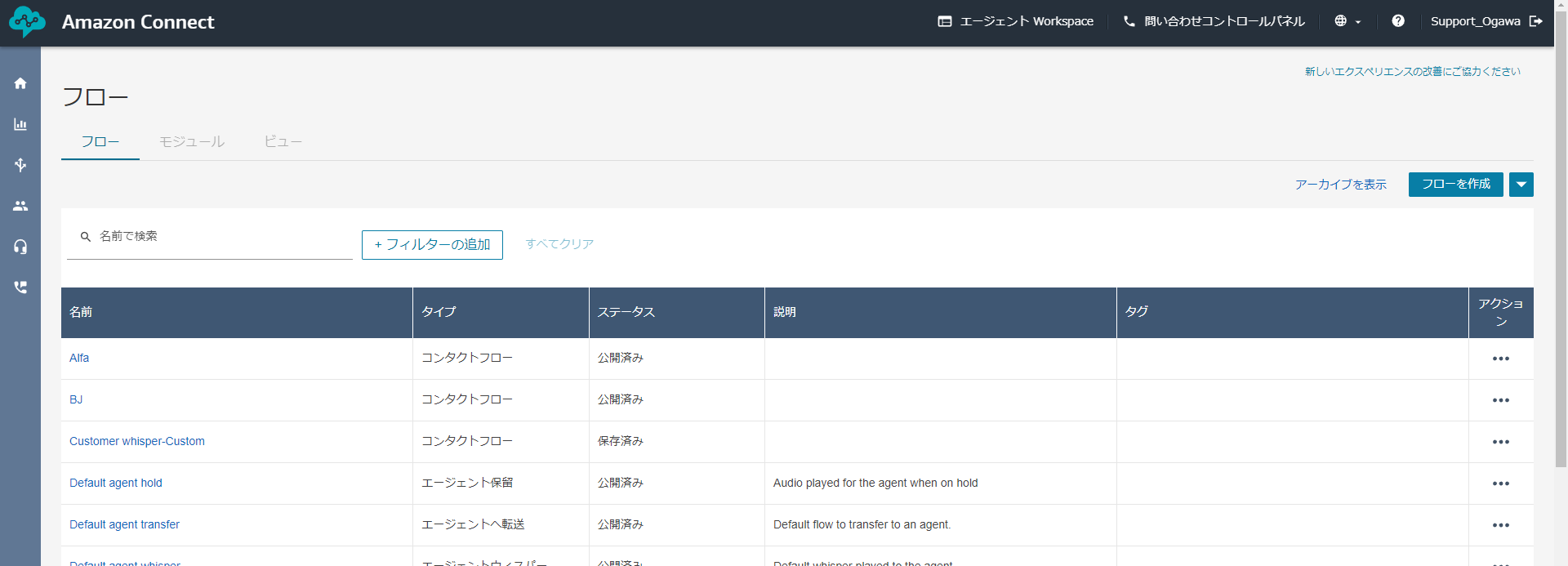The height and width of the screenshot is (566, 1568).
Task: Click the help question mark icon
Action: [1398, 21]
